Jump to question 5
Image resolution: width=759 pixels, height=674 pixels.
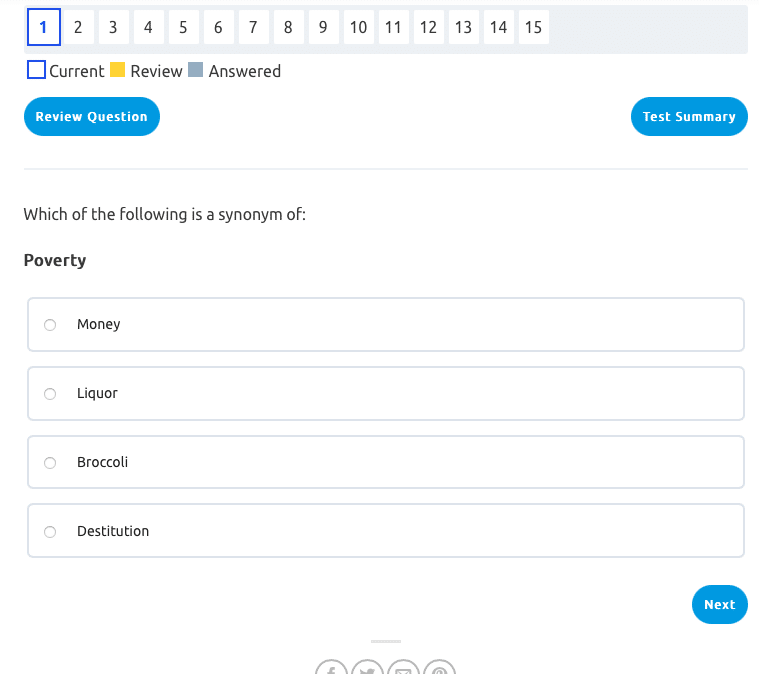pos(183,28)
